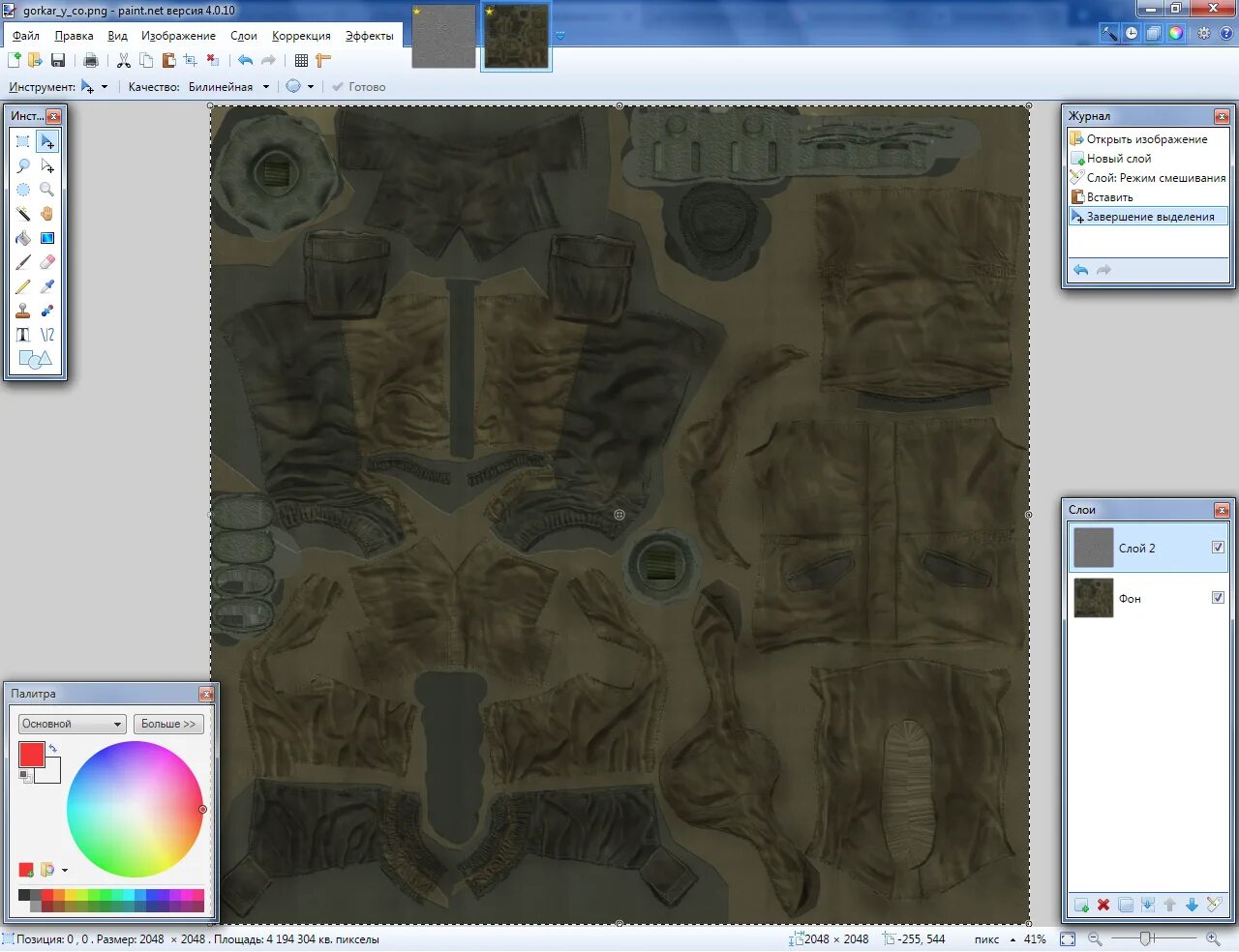Click the New file toolbar icon
The width and height of the screenshot is (1239, 952).
[x=15, y=60]
